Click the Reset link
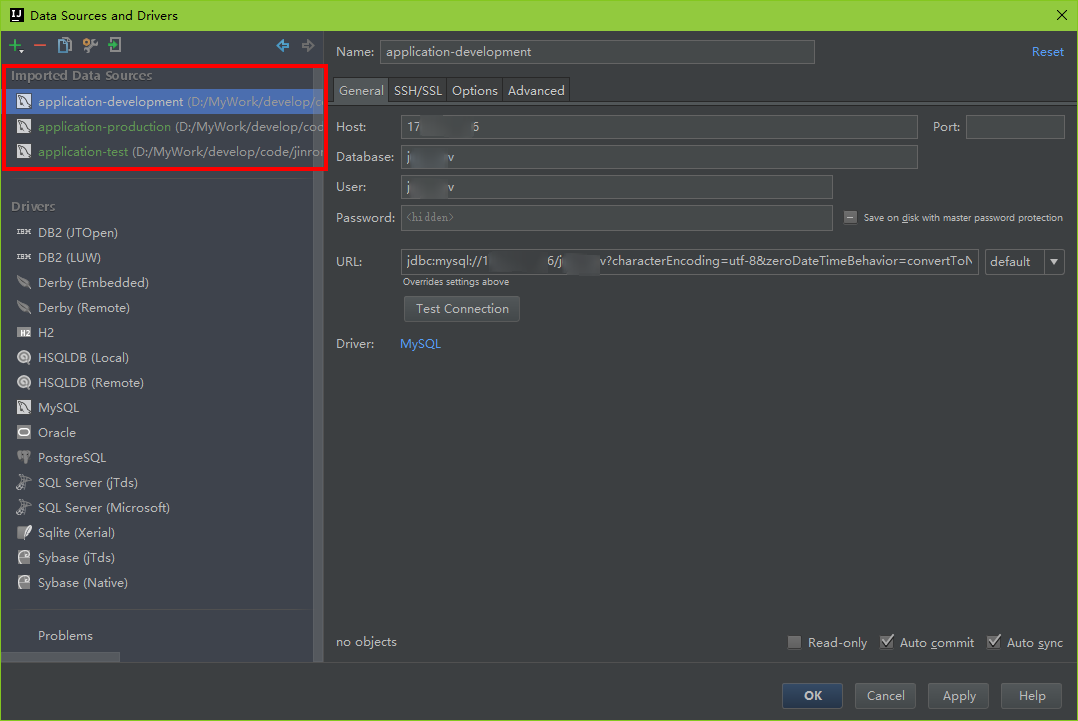The height and width of the screenshot is (721, 1078). (x=1047, y=52)
